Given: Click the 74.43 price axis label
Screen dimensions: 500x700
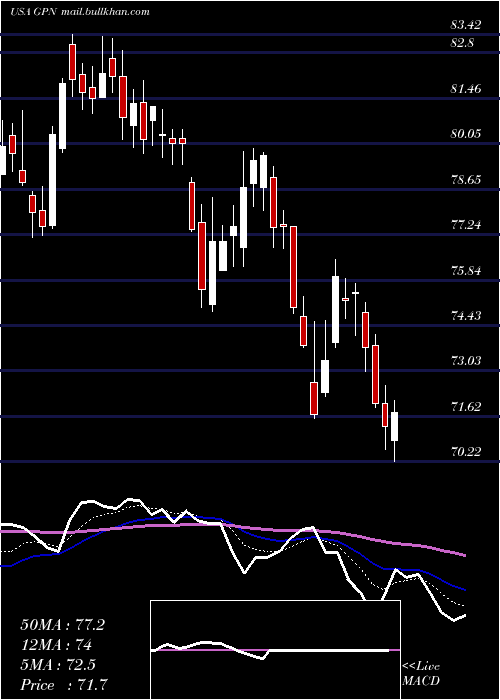Looking at the screenshot, I should tap(466, 316).
